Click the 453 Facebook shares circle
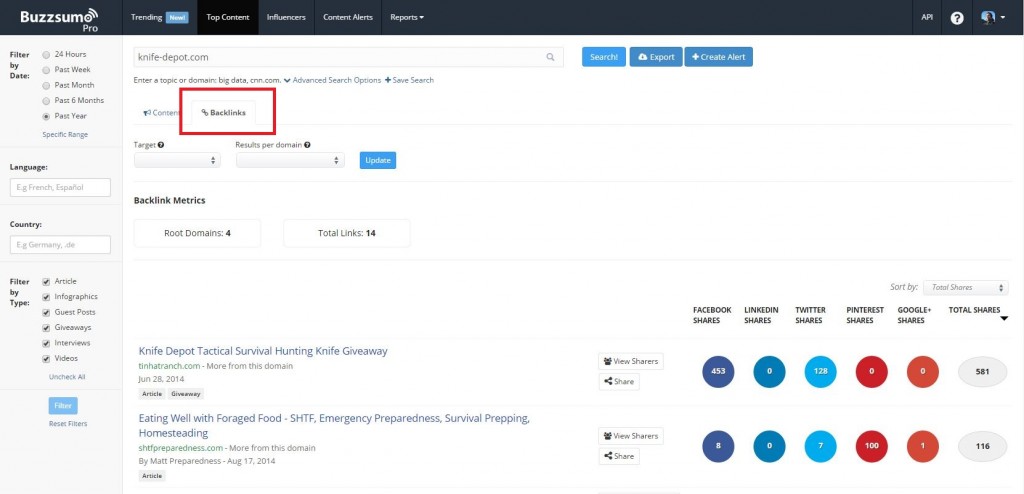 (x=718, y=371)
